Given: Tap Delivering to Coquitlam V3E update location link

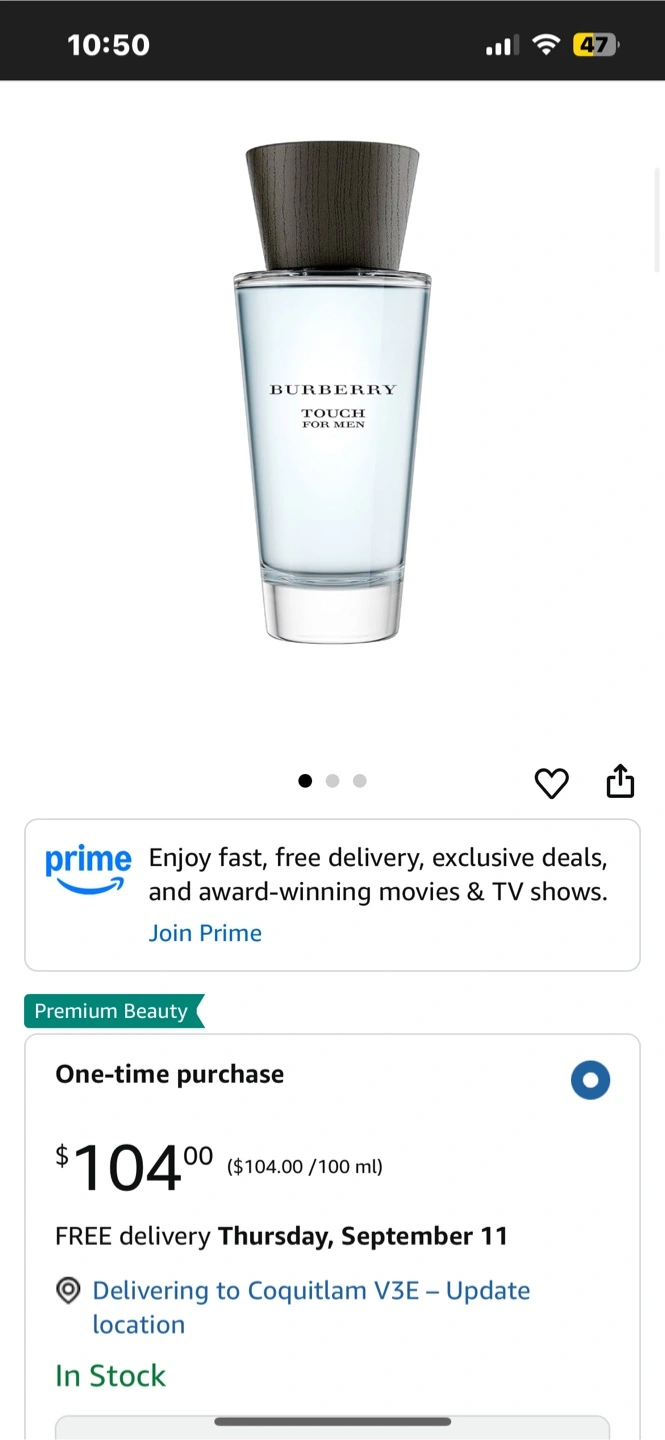Looking at the screenshot, I should coord(311,1307).
